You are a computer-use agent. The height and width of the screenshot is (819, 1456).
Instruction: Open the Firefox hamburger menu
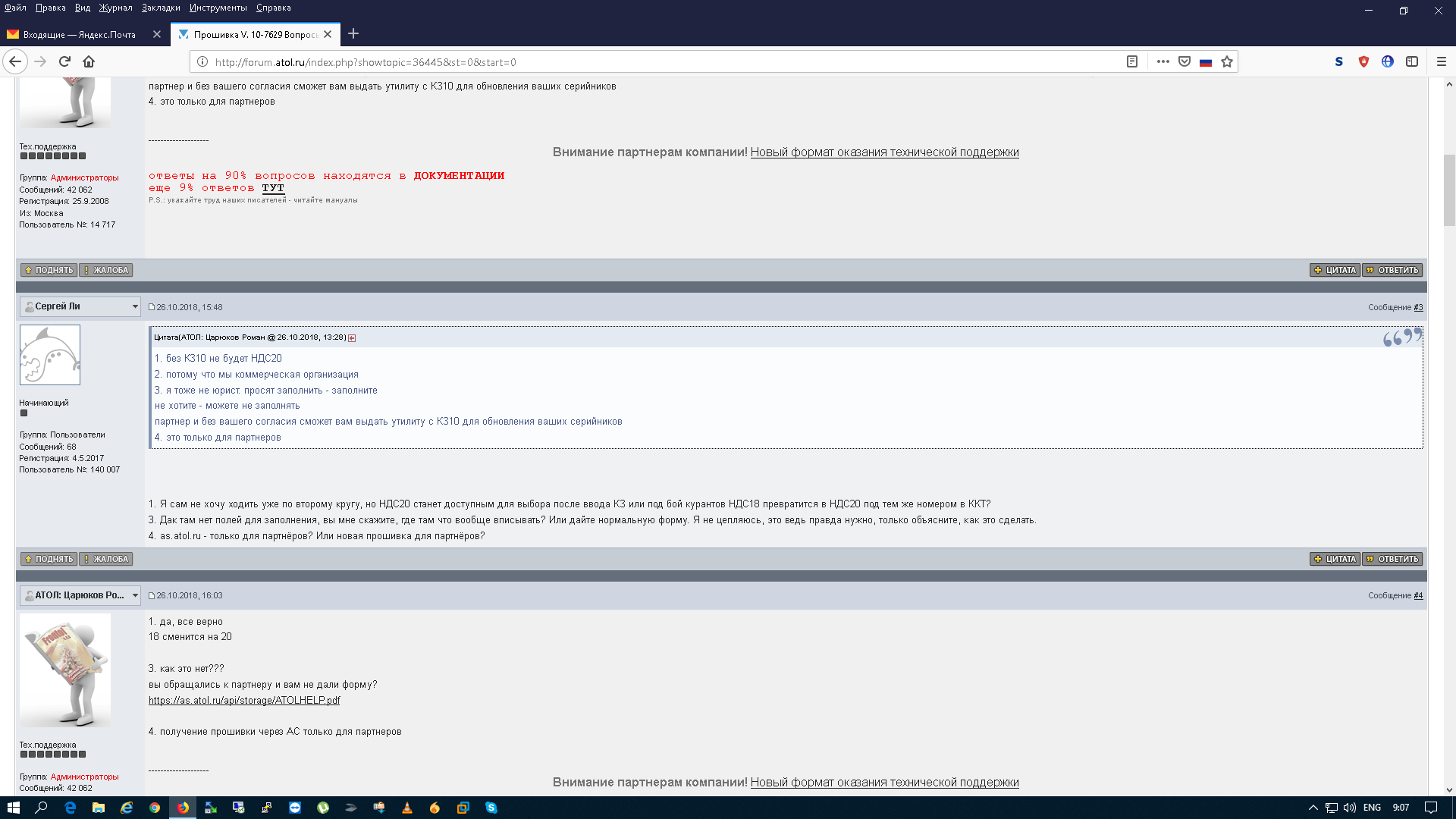pyautogui.click(x=1442, y=62)
